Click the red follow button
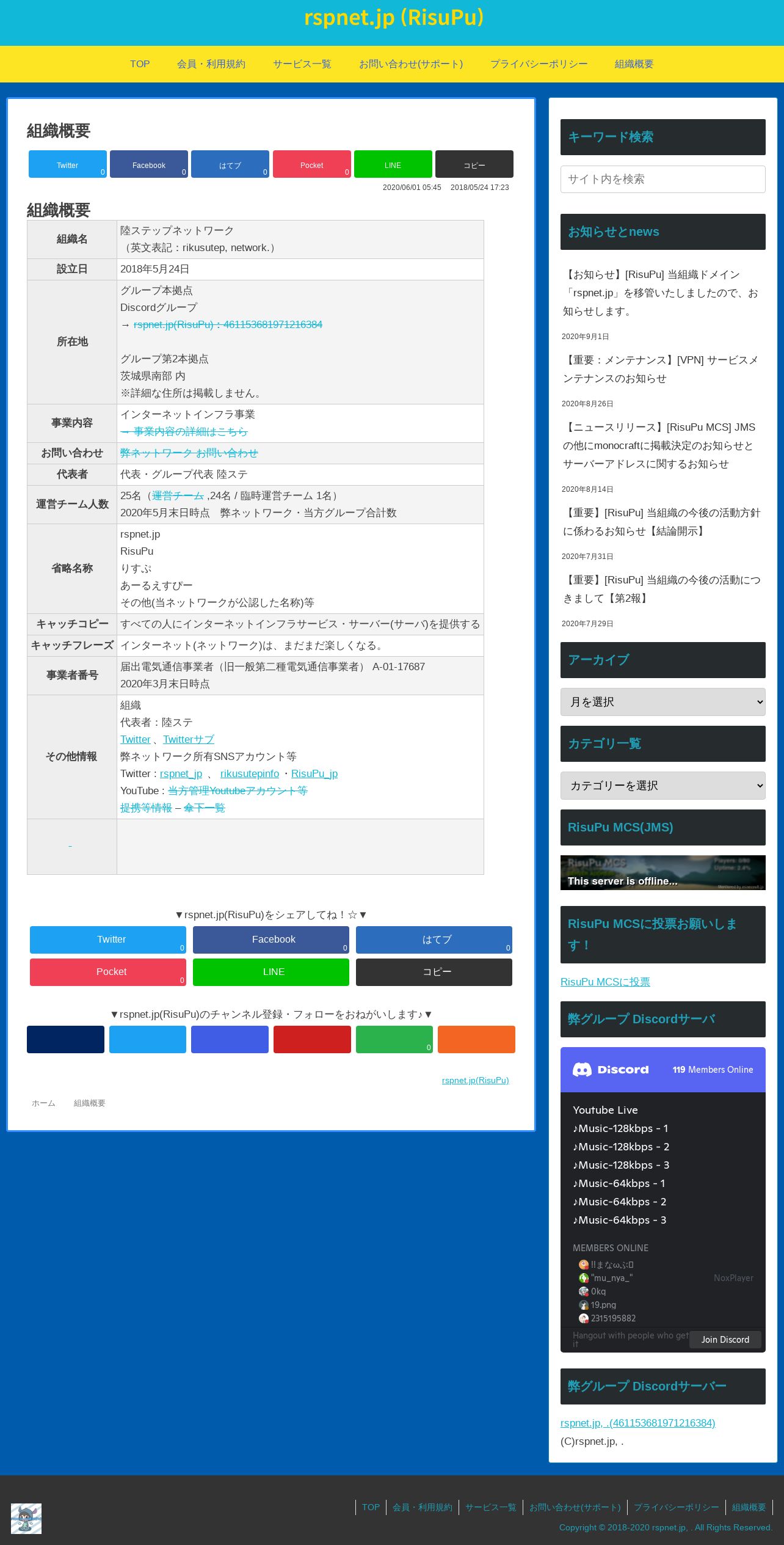The width and height of the screenshot is (784, 1545). pos(312,1039)
